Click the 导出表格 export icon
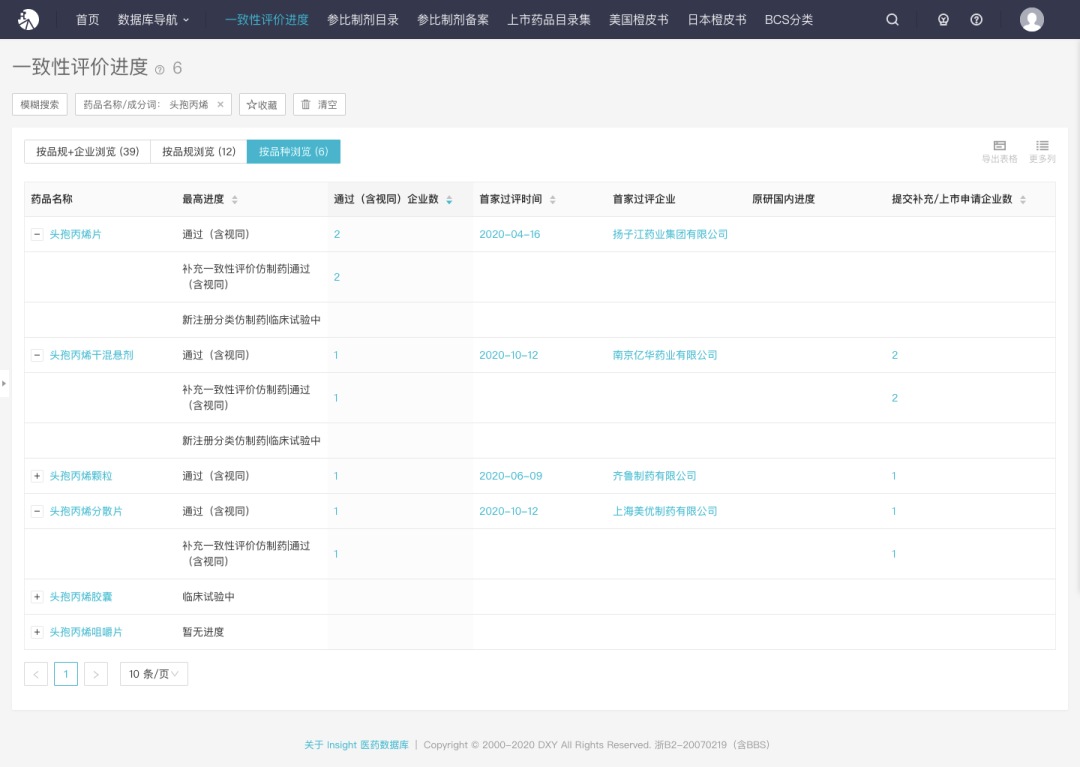 pyautogui.click(x=999, y=151)
